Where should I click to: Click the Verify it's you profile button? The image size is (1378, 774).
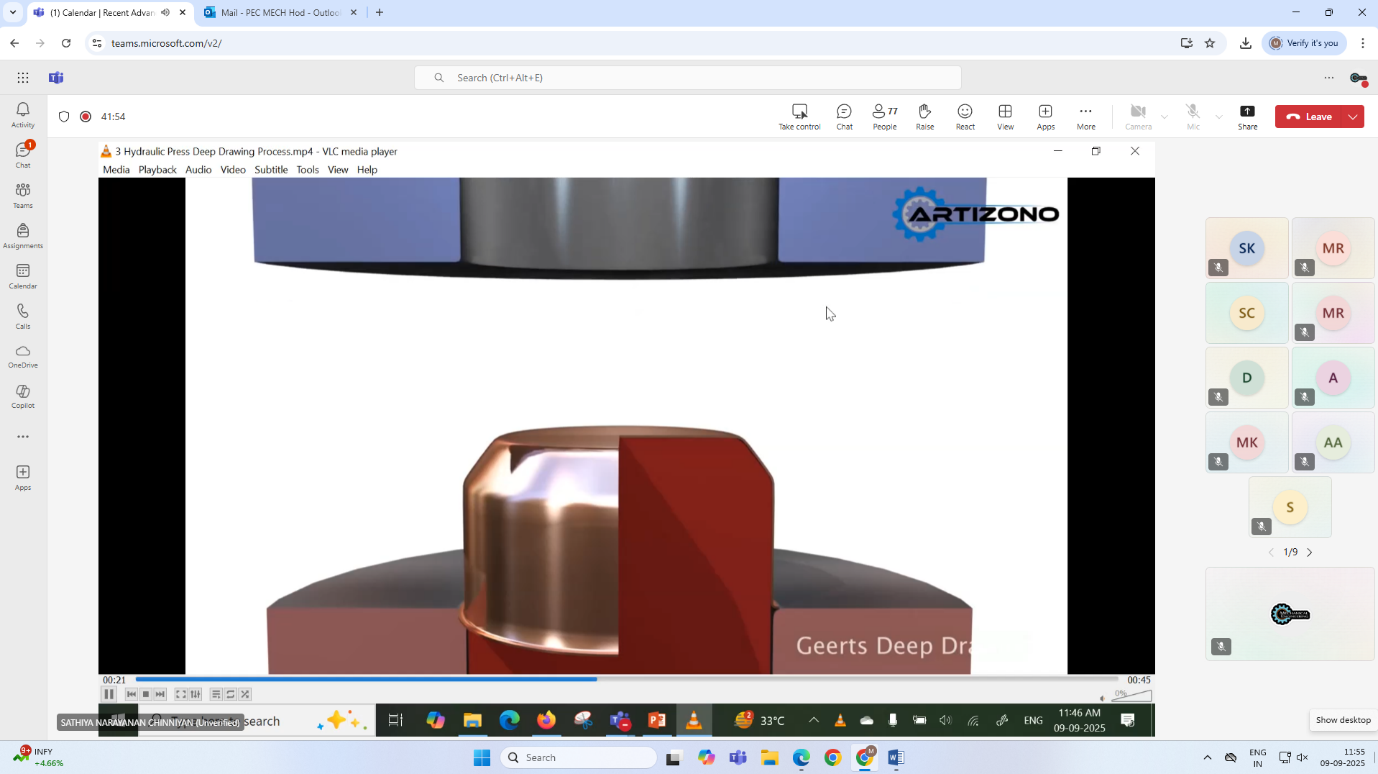1305,43
